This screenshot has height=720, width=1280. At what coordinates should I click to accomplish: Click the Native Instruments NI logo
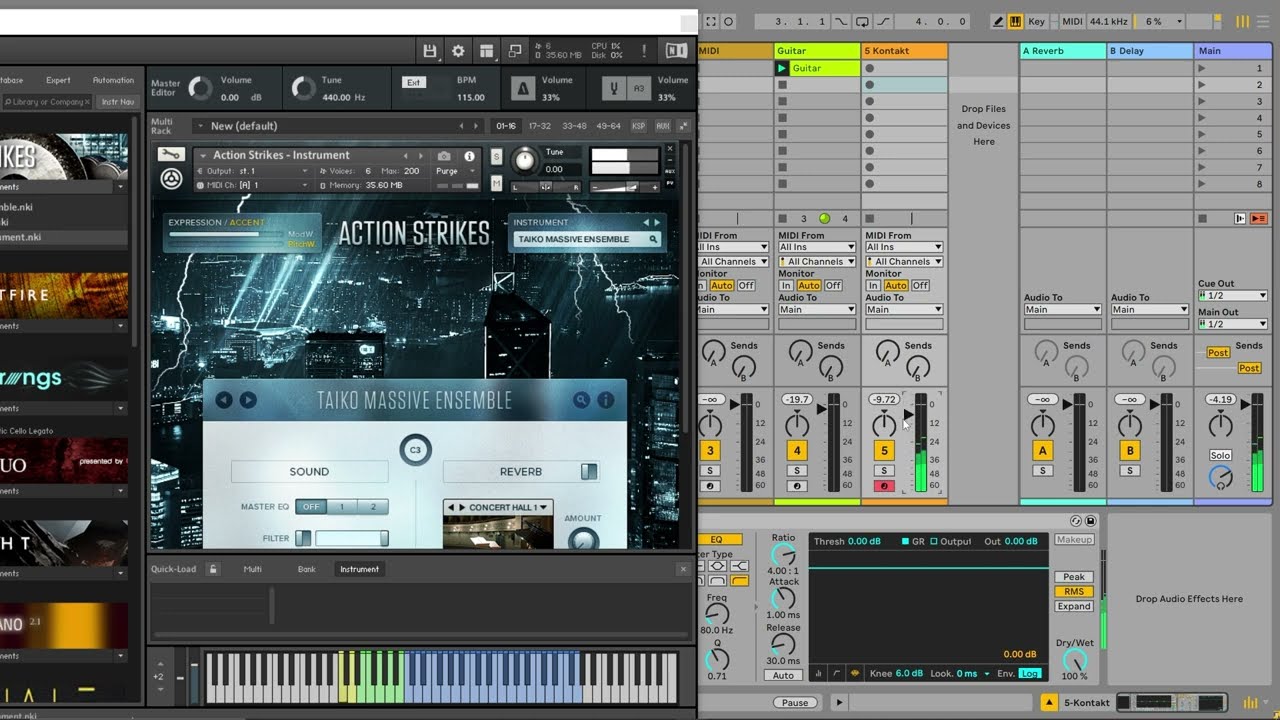676,51
